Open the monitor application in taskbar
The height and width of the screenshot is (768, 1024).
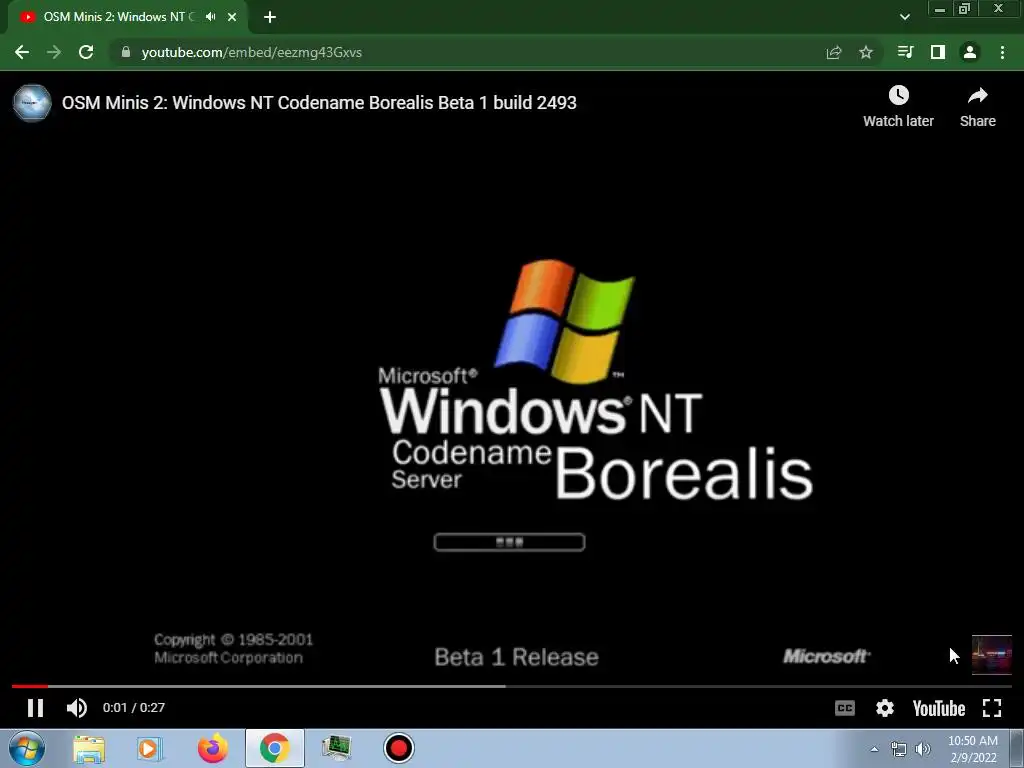click(336, 748)
